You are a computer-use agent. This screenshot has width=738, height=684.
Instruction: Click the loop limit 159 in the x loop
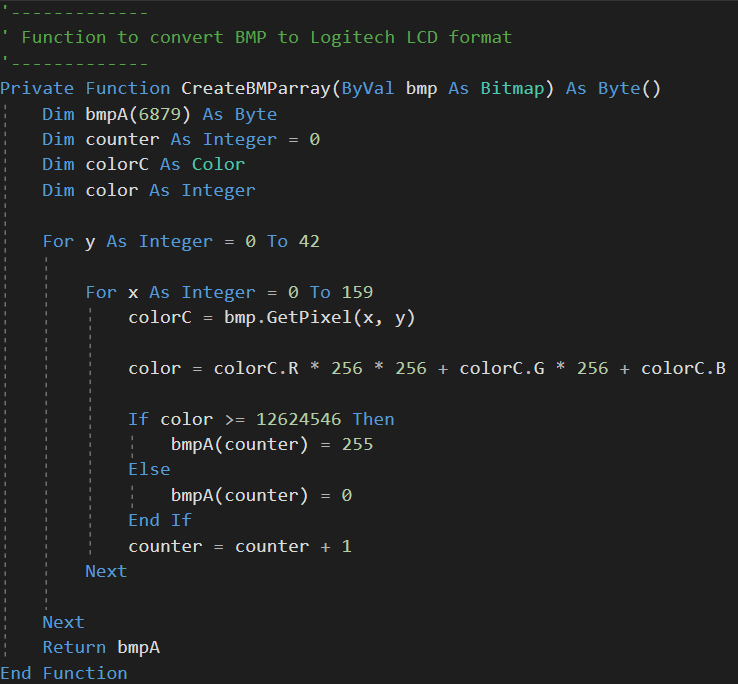point(357,292)
